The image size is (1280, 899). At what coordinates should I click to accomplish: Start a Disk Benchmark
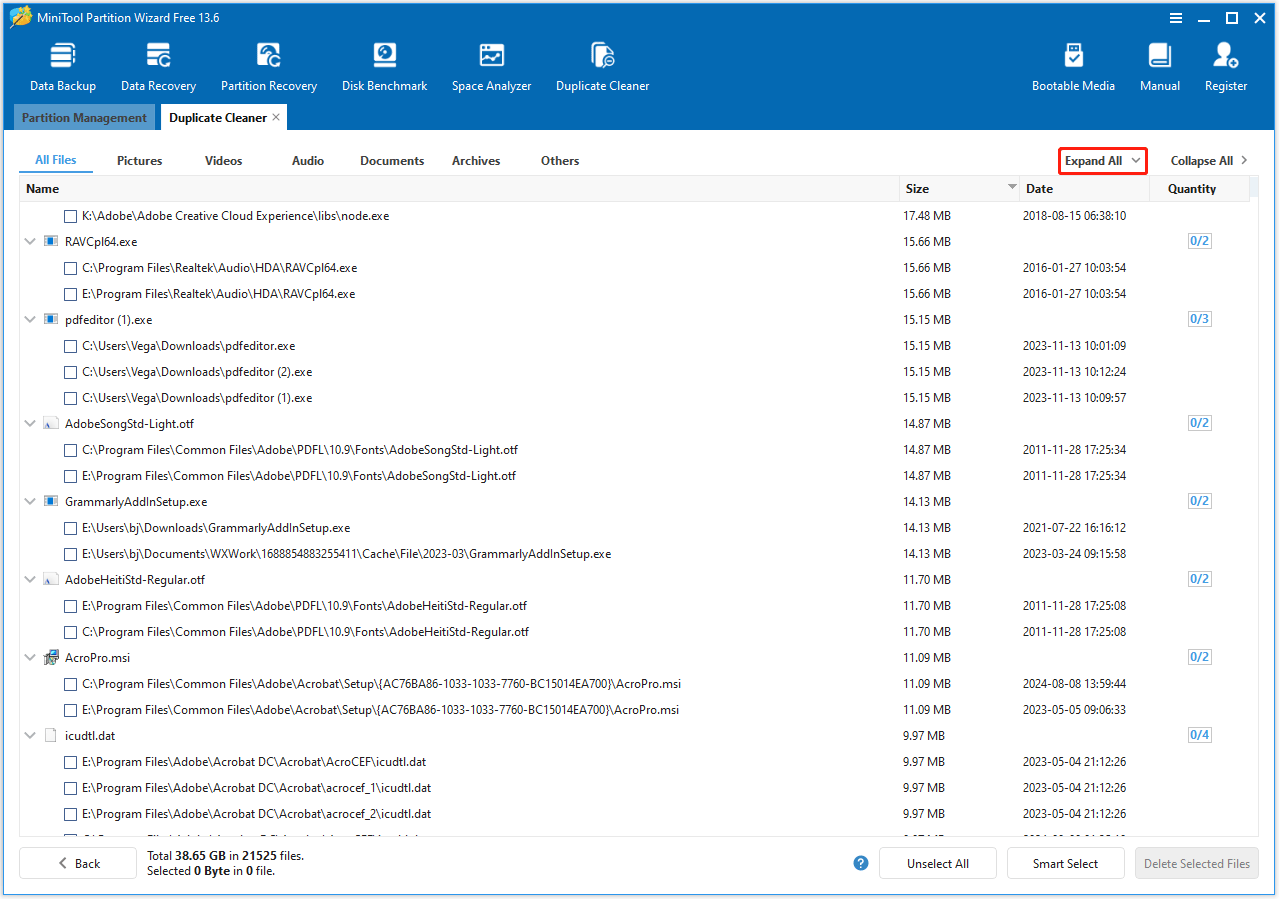click(384, 64)
